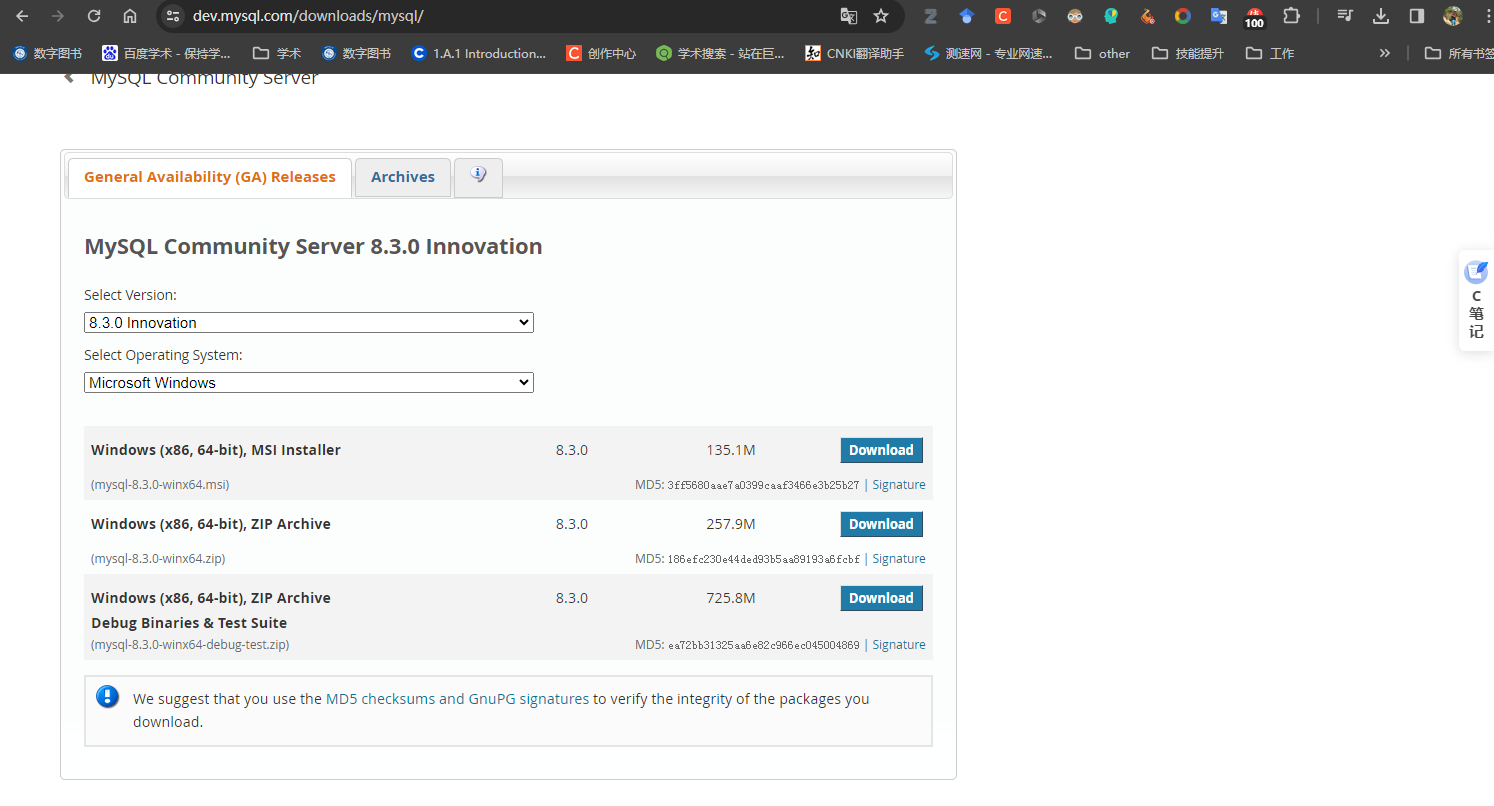
Task: View site information icon in address bar
Action: coord(173,16)
